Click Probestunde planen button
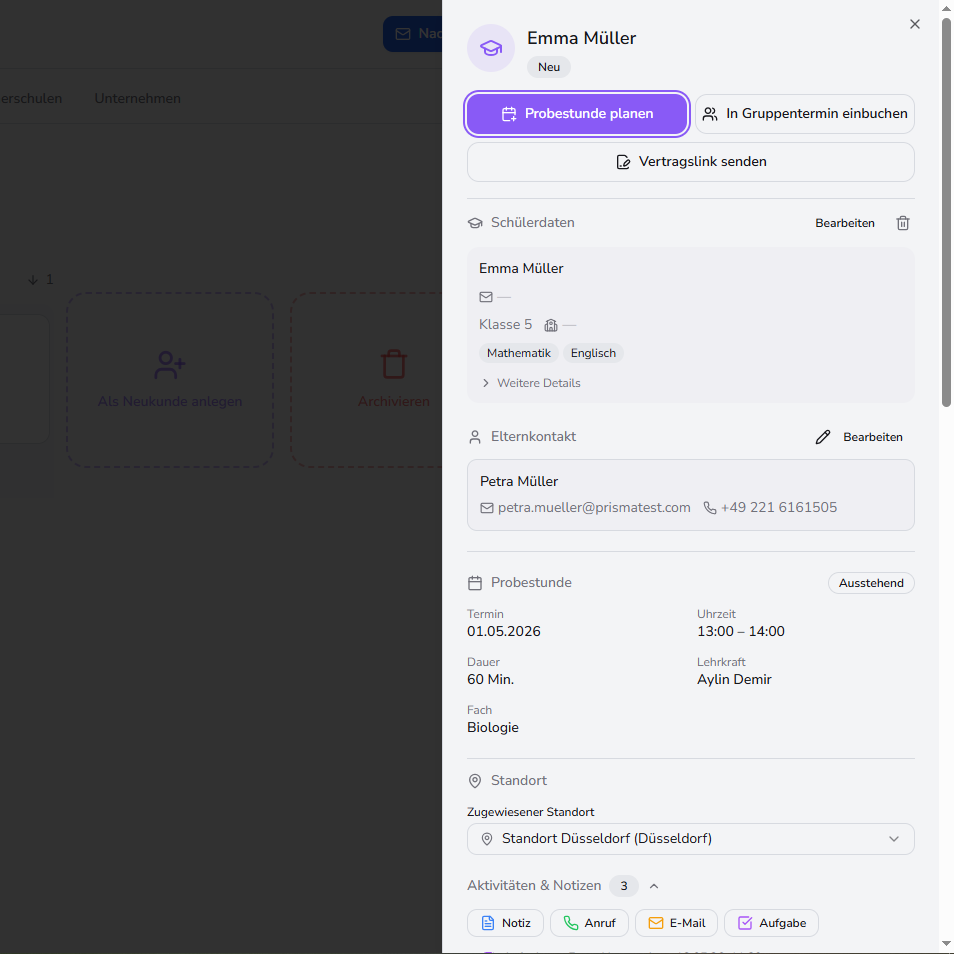 [x=577, y=114]
